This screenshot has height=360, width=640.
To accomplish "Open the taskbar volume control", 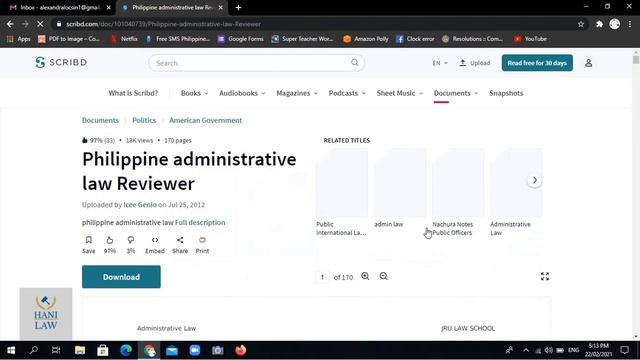I will [549, 350].
